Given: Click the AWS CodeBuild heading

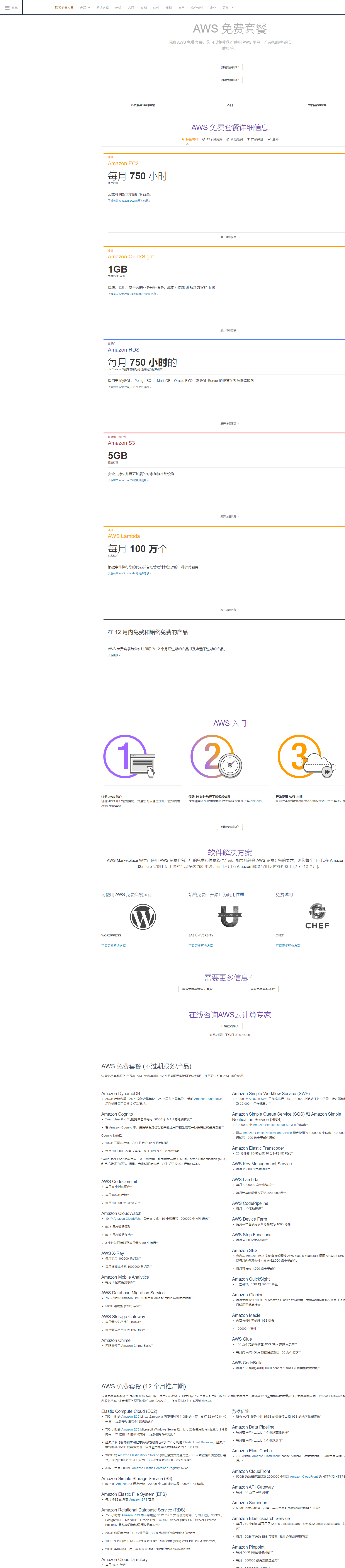Looking at the screenshot, I should pos(247,1363).
